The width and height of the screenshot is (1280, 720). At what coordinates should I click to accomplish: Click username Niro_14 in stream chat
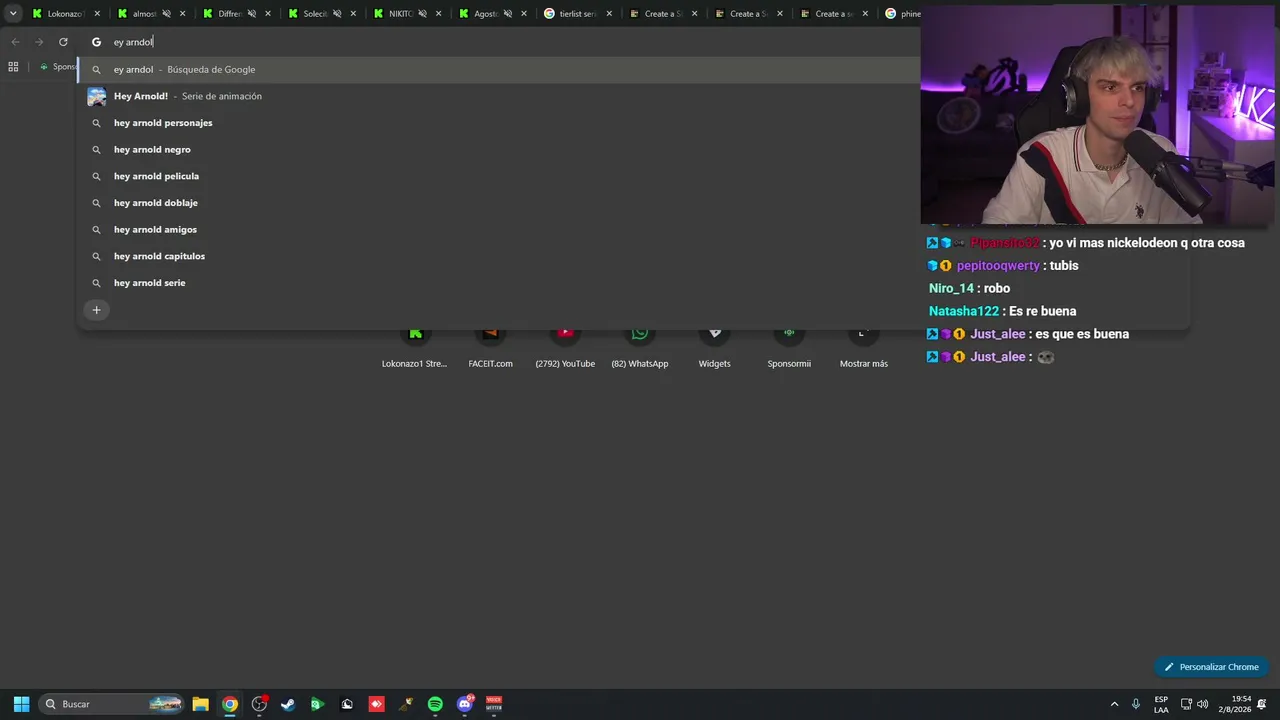pyautogui.click(x=951, y=288)
